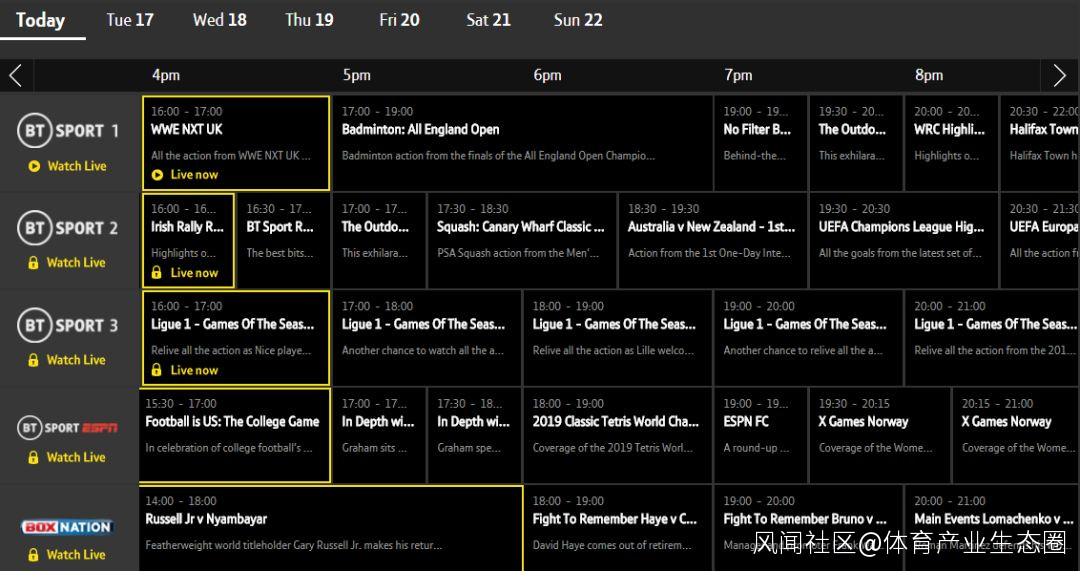
Task: Open the BT Sport 2 channel logo
Action: (x=68, y=229)
